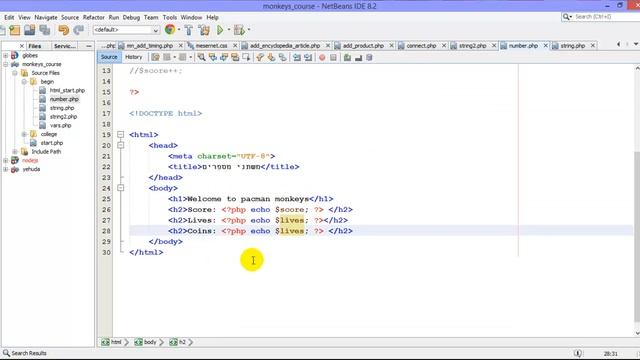Collapse the <head> code fold on line 20

[x=120, y=145]
